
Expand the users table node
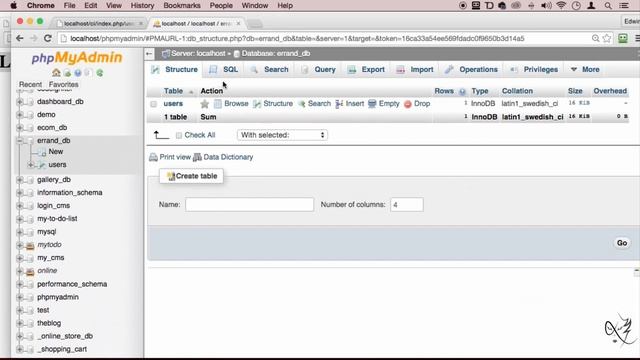[31, 165]
